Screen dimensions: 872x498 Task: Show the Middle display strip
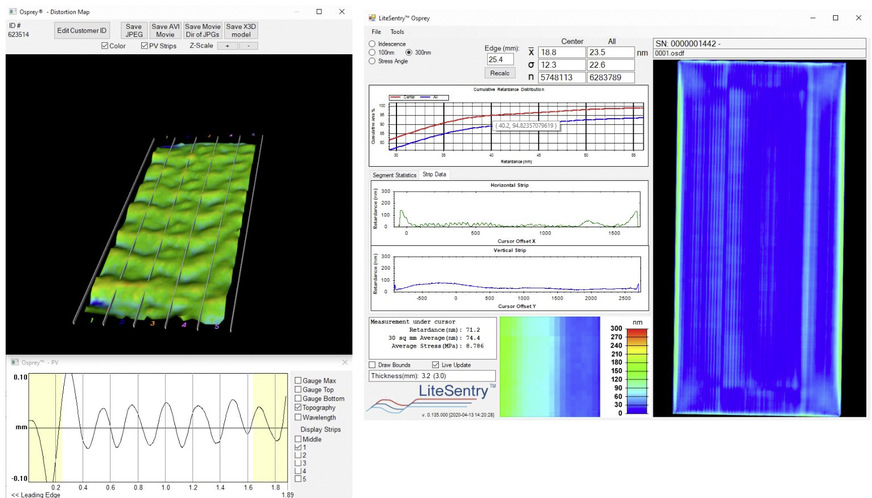pyautogui.click(x=298, y=438)
